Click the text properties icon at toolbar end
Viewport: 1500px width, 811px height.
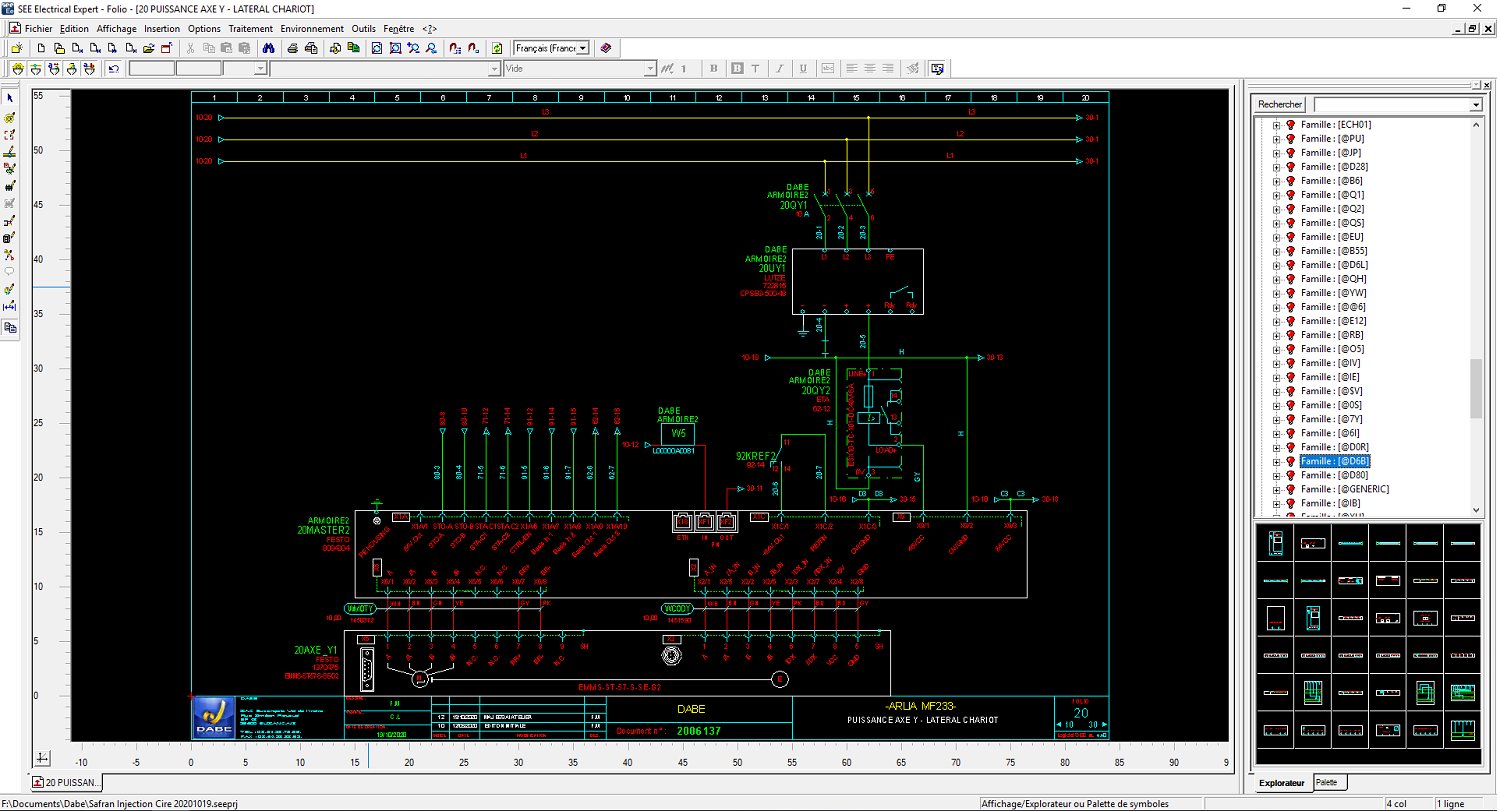pyautogui.click(x=937, y=69)
